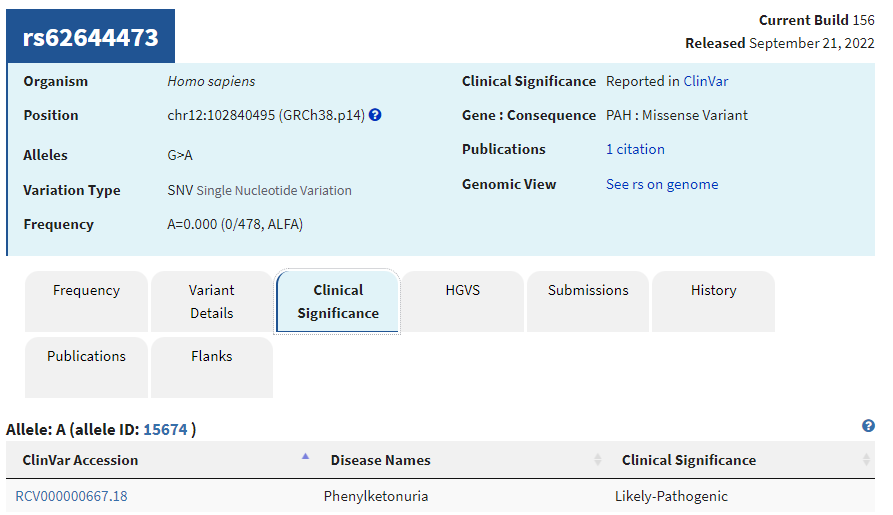Open the Publications tab
893x515 pixels.
point(87,367)
